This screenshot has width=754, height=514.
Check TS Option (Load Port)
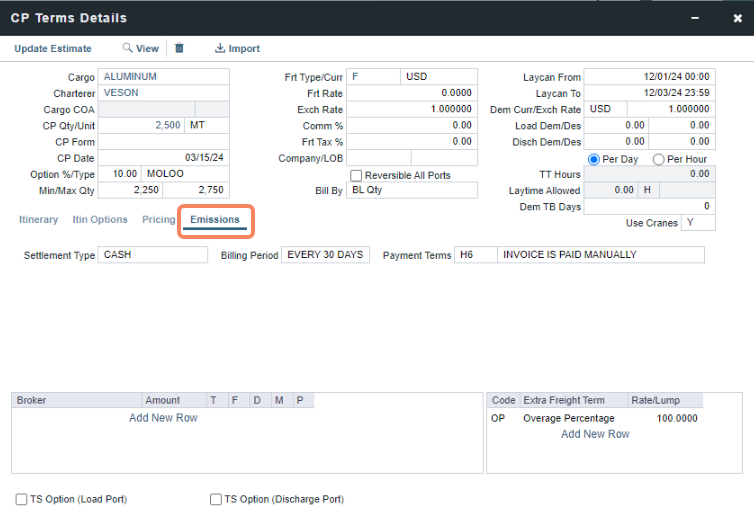pos(22,499)
